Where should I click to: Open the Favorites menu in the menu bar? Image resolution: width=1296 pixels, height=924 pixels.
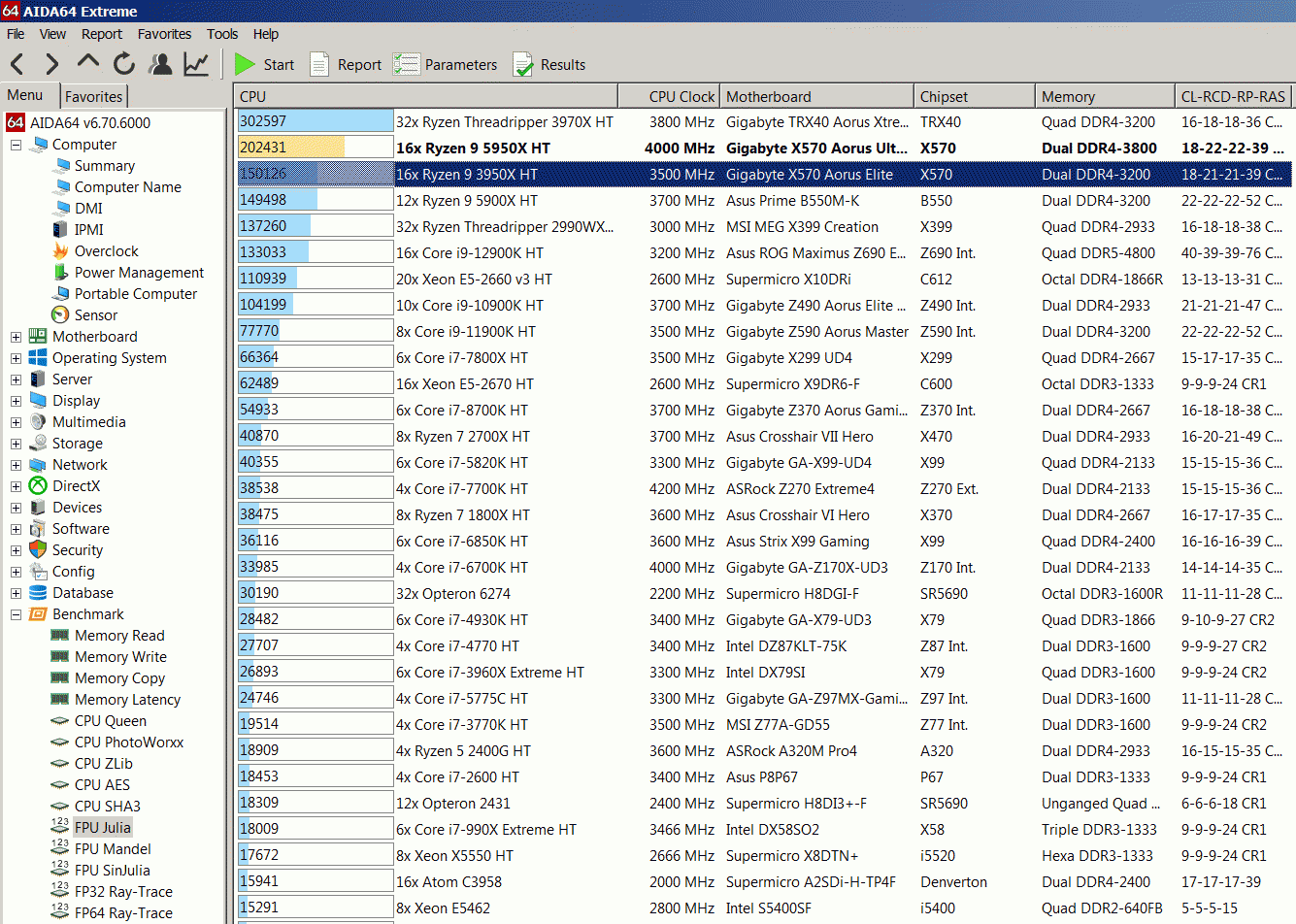pyautogui.click(x=164, y=34)
